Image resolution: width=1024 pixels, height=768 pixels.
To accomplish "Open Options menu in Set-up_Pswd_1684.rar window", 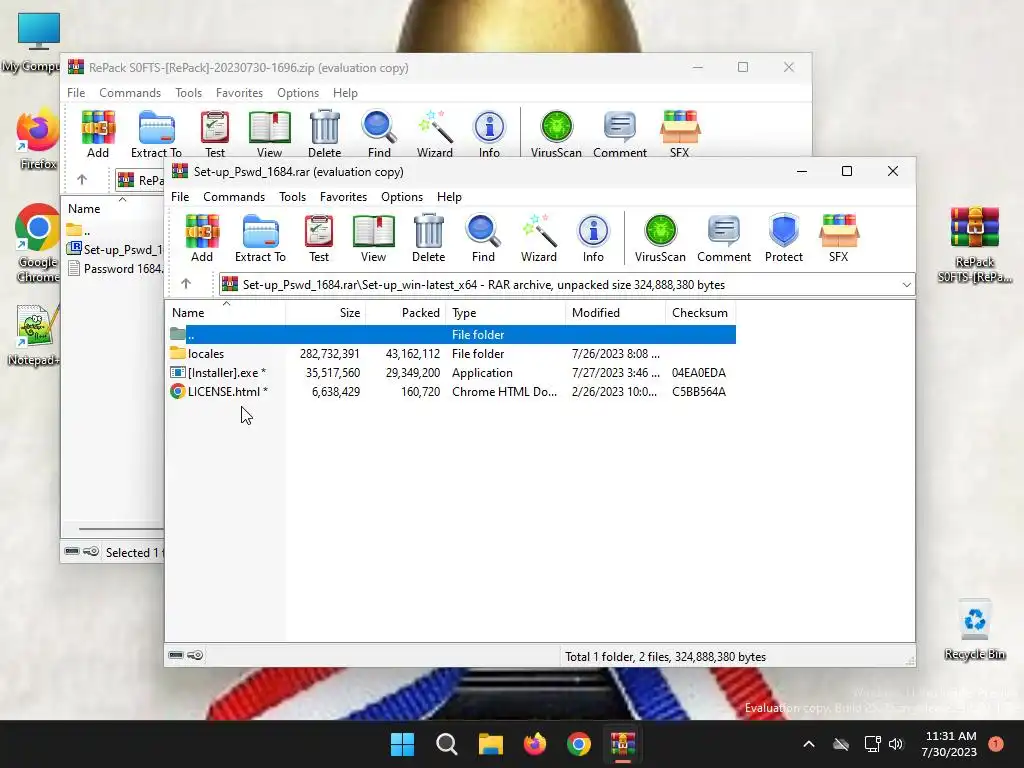I will 402,197.
